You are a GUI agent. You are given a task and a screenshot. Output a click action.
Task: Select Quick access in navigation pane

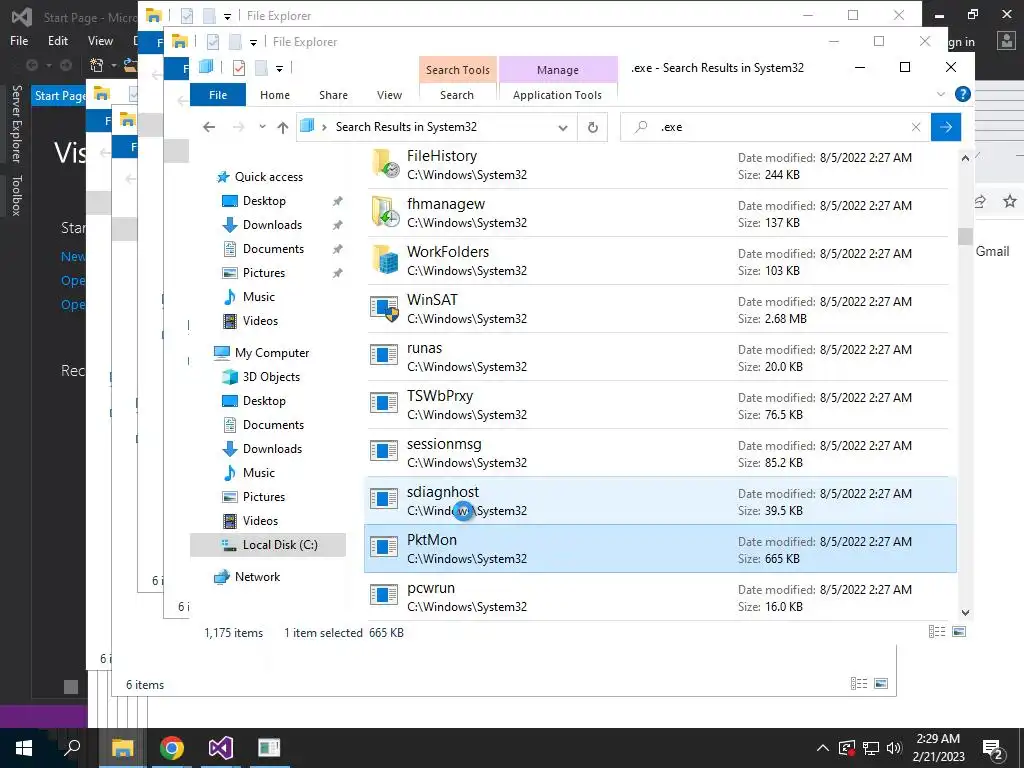point(268,177)
